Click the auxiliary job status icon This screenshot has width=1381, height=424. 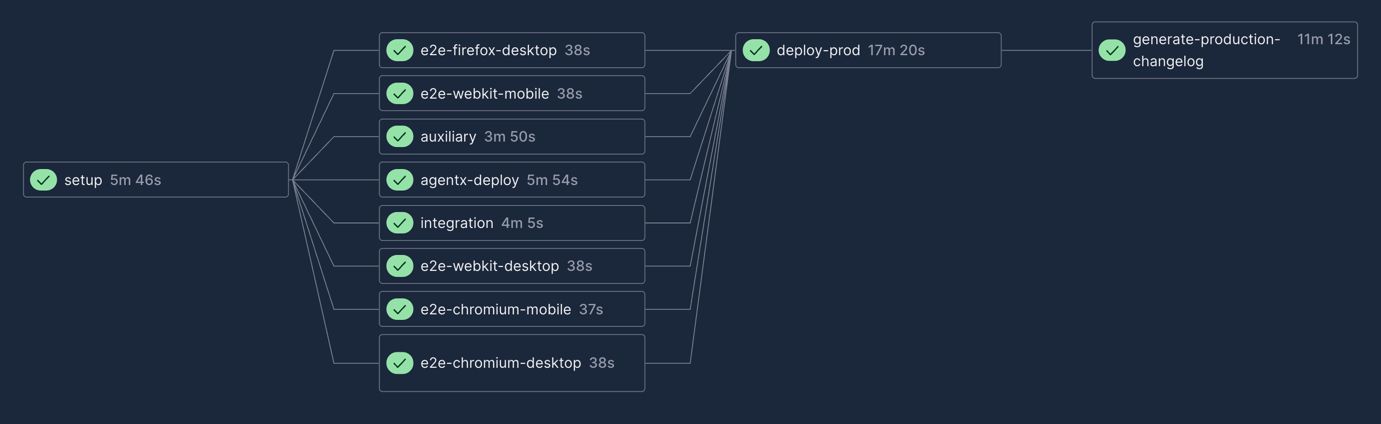400,137
